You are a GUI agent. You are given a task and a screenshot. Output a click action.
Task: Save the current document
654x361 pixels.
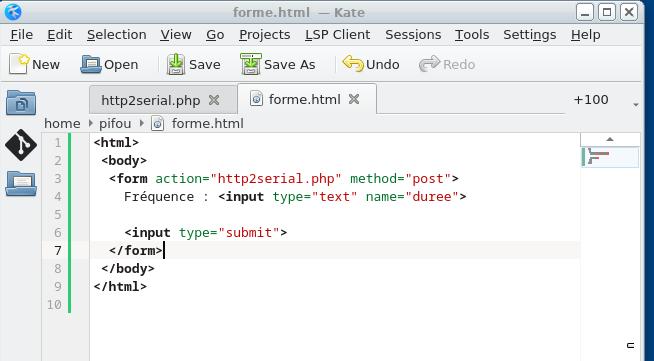click(194, 65)
